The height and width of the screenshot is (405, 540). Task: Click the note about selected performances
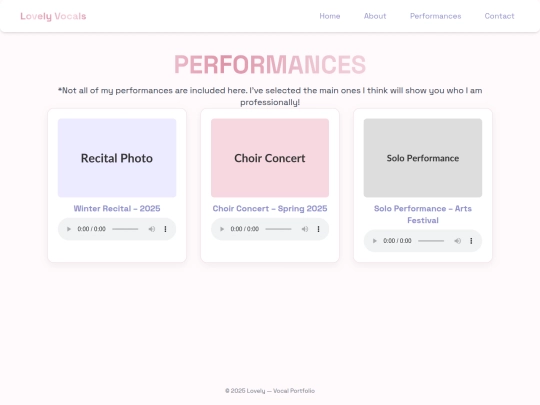coord(270,96)
